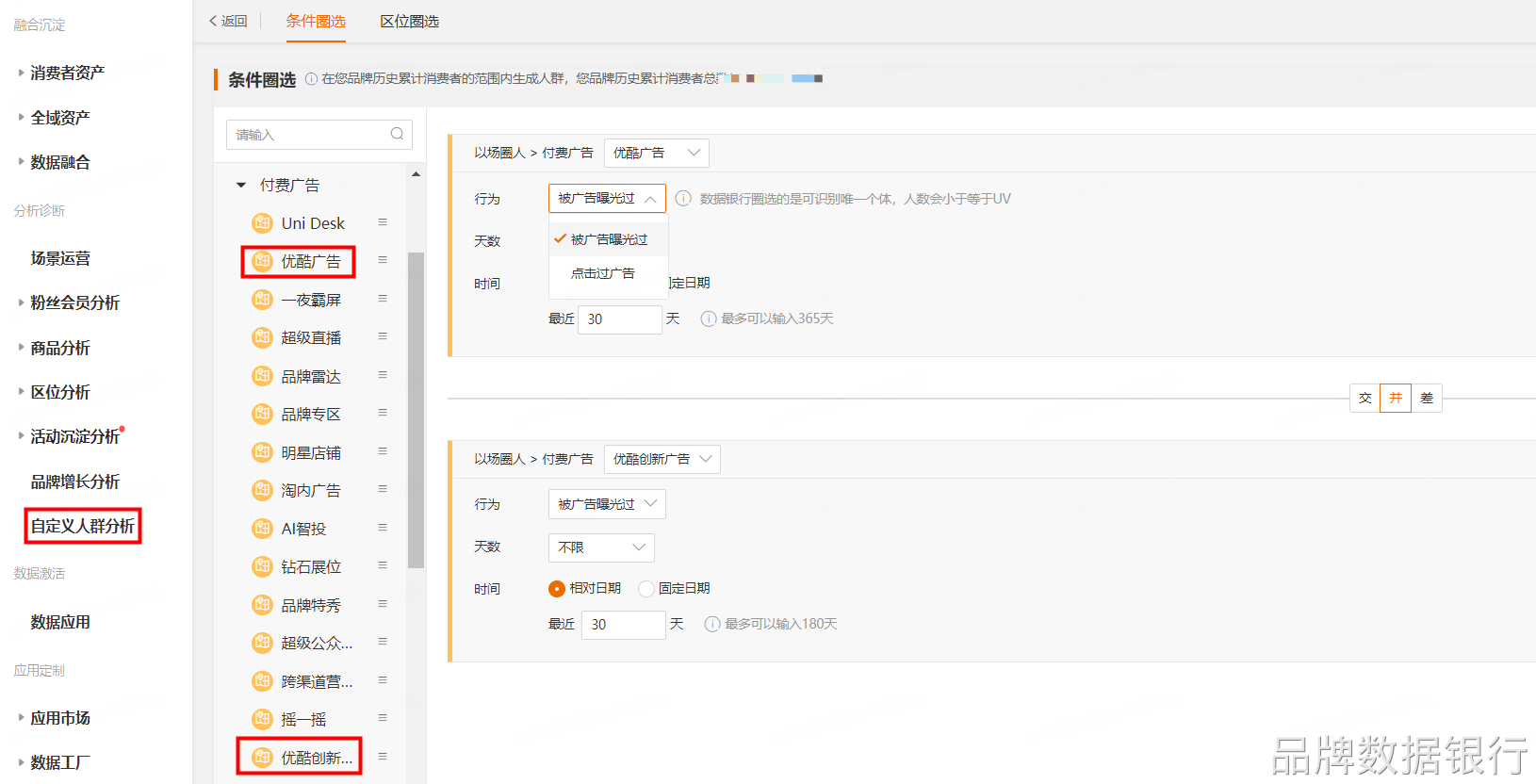Click the Uni Desk channel icon

click(x=263, y=223)
